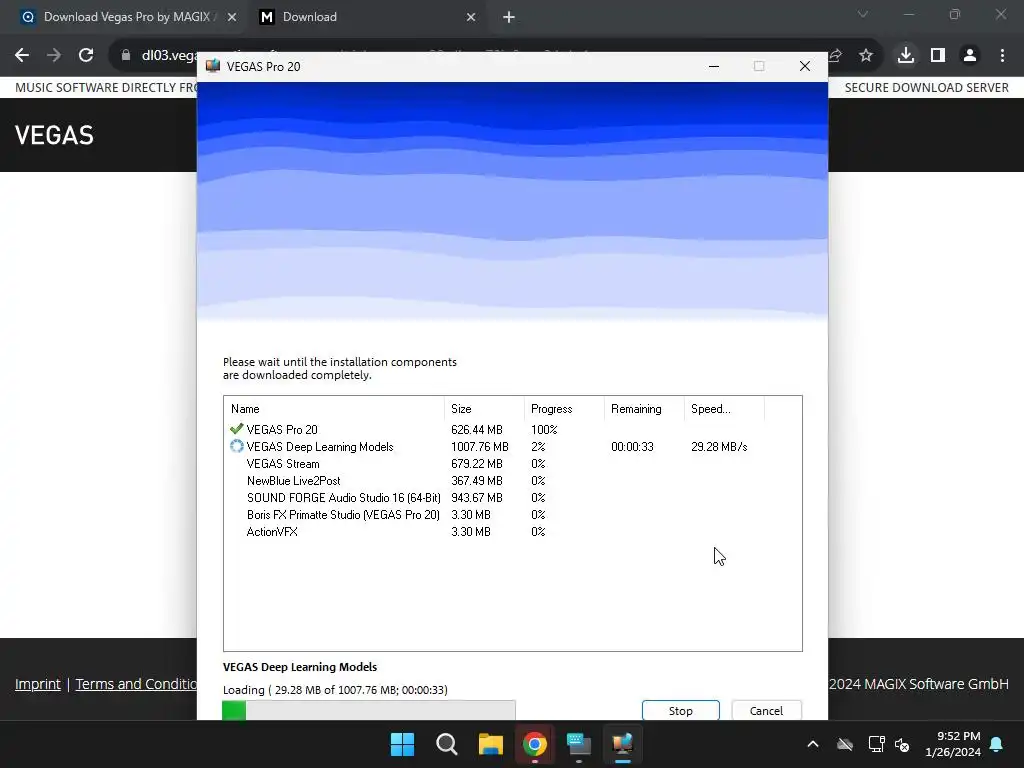Image resolution: width=1024 pixels, height=768 pixels.
Task: Open the clock and date panel
Action: tap(953, 744)
